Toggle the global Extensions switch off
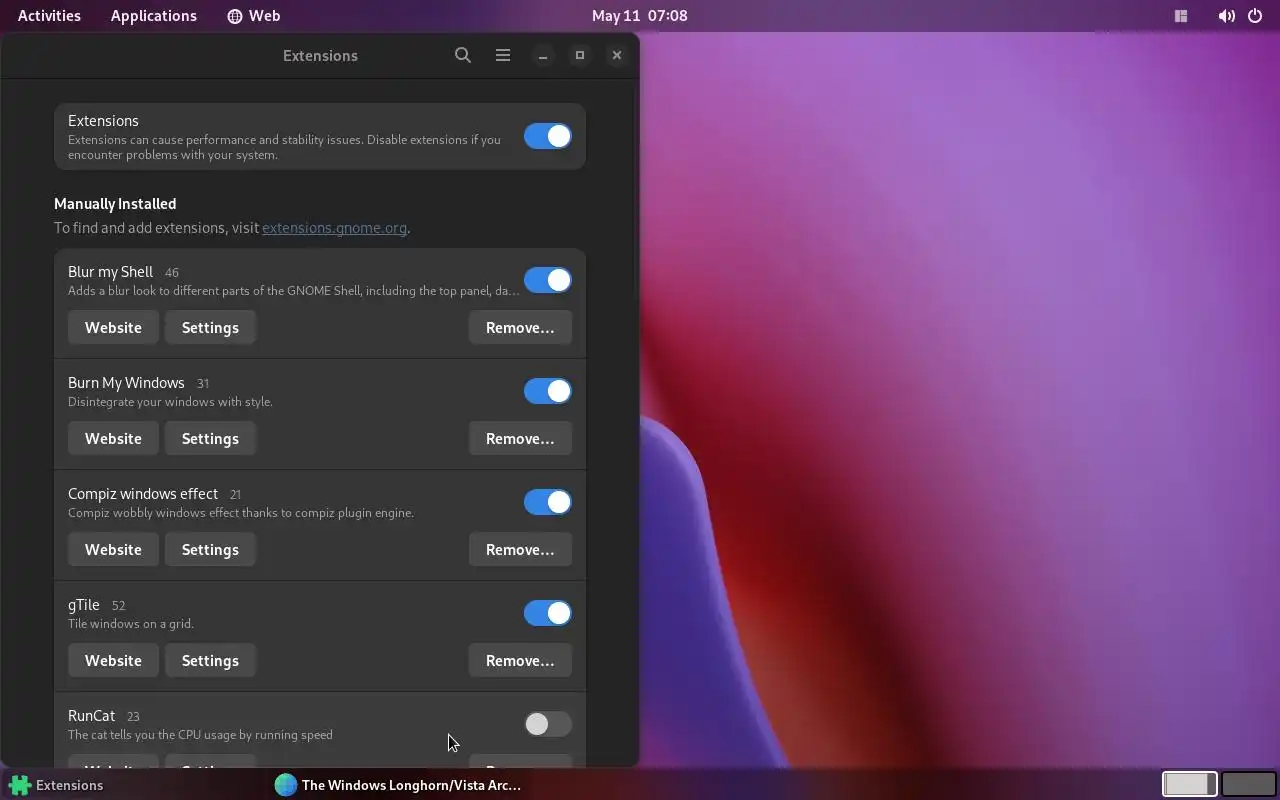The width and height of the screenshot is (1280, 800). point(548,136)
